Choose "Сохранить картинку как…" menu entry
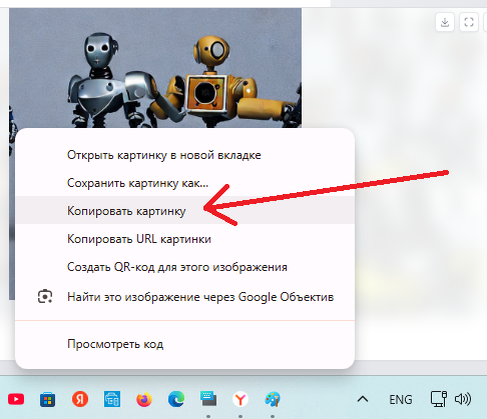This screenshot has width=487, height=419. tap(185, 183)
